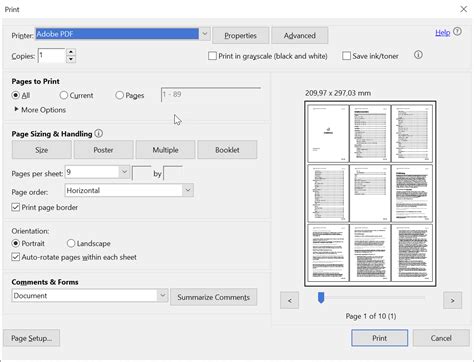Select the Booklet sizing tab
Viewport: 474px width, 362px height.
tap(227, 150)
